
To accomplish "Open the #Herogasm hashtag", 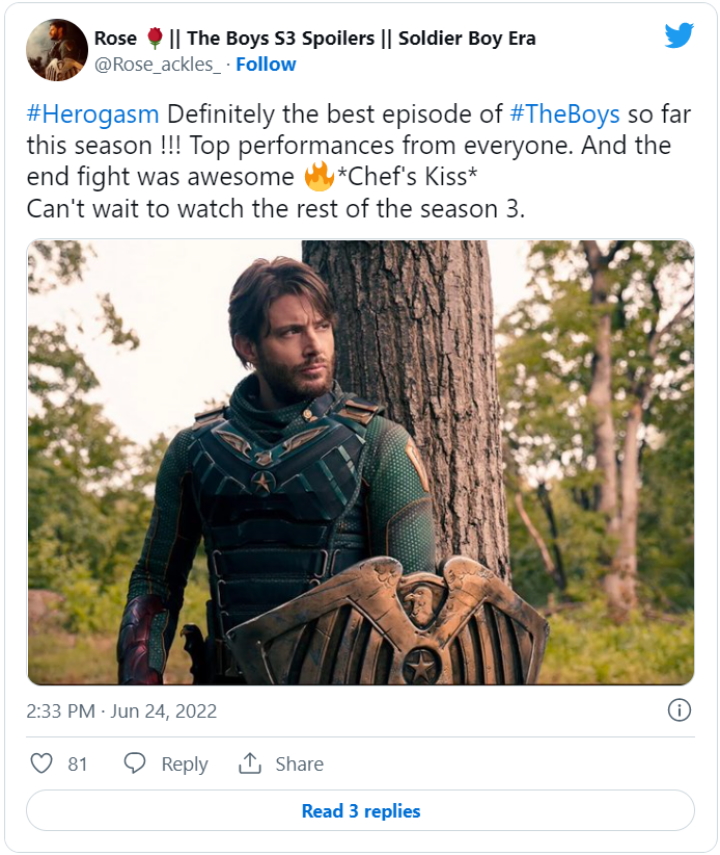I will [92, 114].
